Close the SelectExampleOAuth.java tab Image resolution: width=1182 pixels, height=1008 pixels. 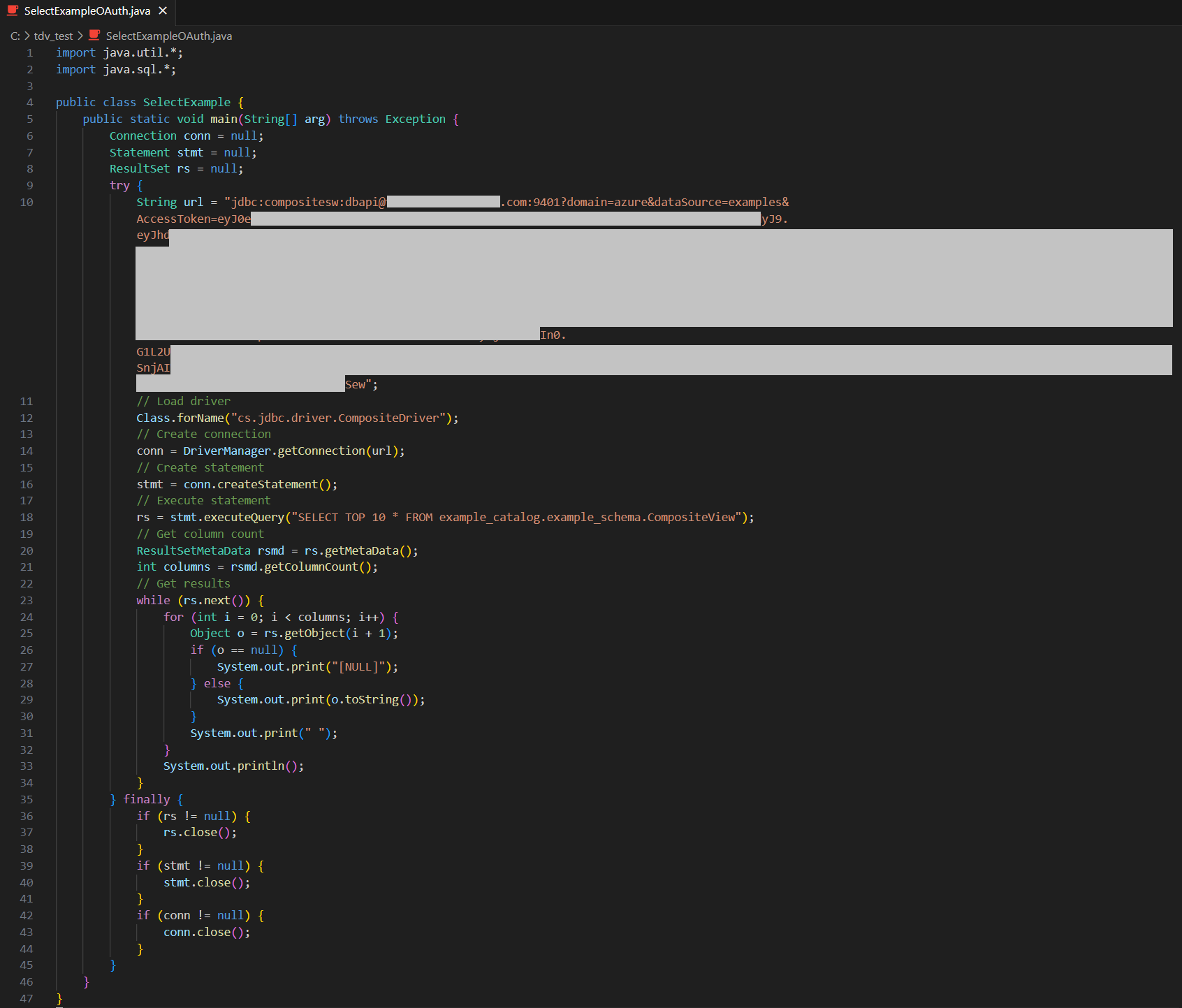pos(163,11)
